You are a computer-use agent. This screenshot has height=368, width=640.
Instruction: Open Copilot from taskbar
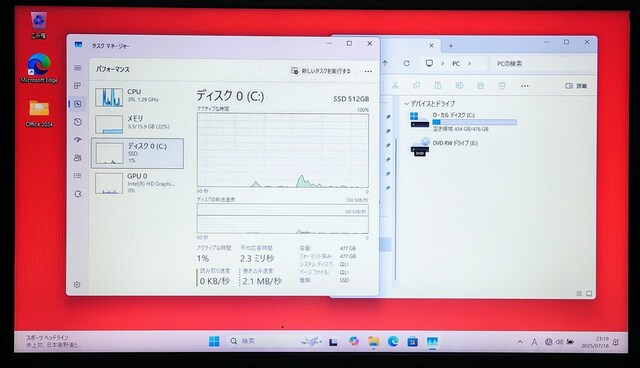tap(353, 341)
